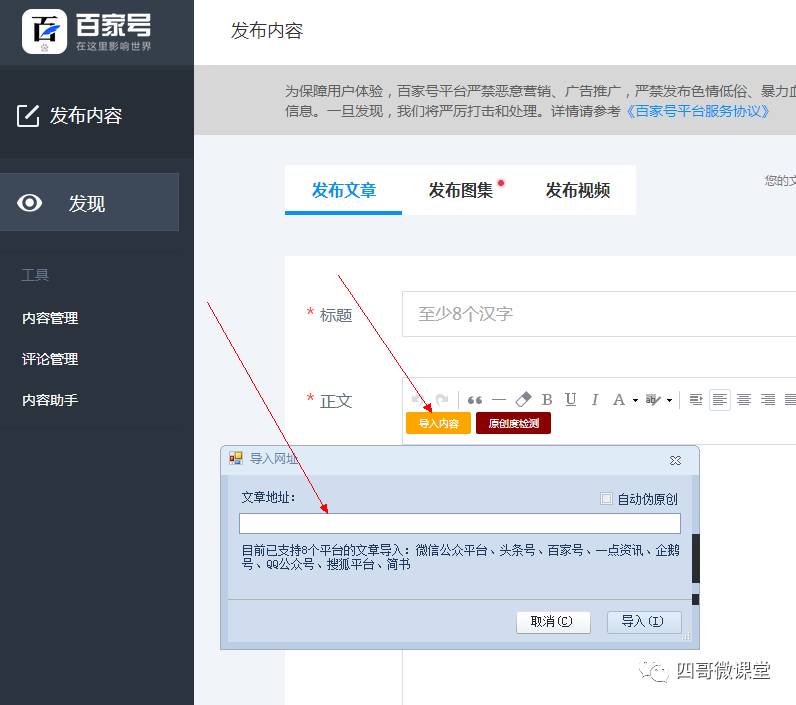Open 内容管理 in the sidebar
This screenshot has height=705, width=796.
[x=50, y=318]
